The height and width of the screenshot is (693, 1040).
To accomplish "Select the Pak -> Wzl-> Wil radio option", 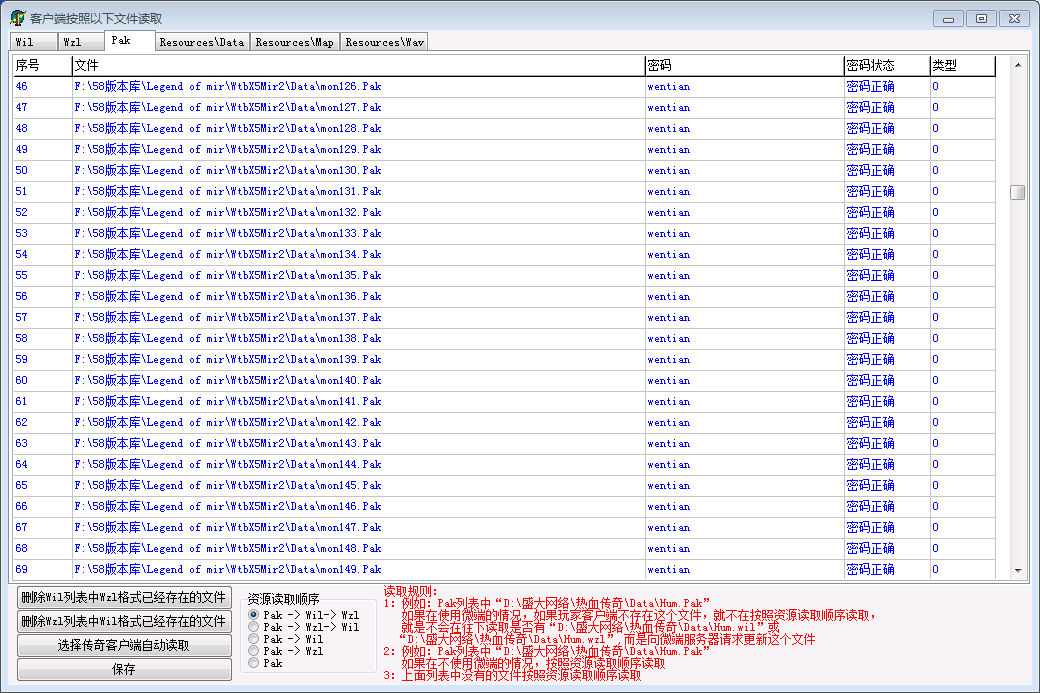I will click(x=254, y=627).
